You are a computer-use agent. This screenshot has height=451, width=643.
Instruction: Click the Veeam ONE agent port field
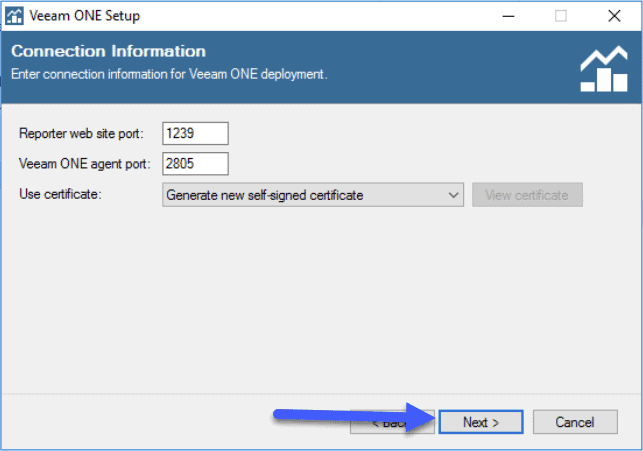195,164
